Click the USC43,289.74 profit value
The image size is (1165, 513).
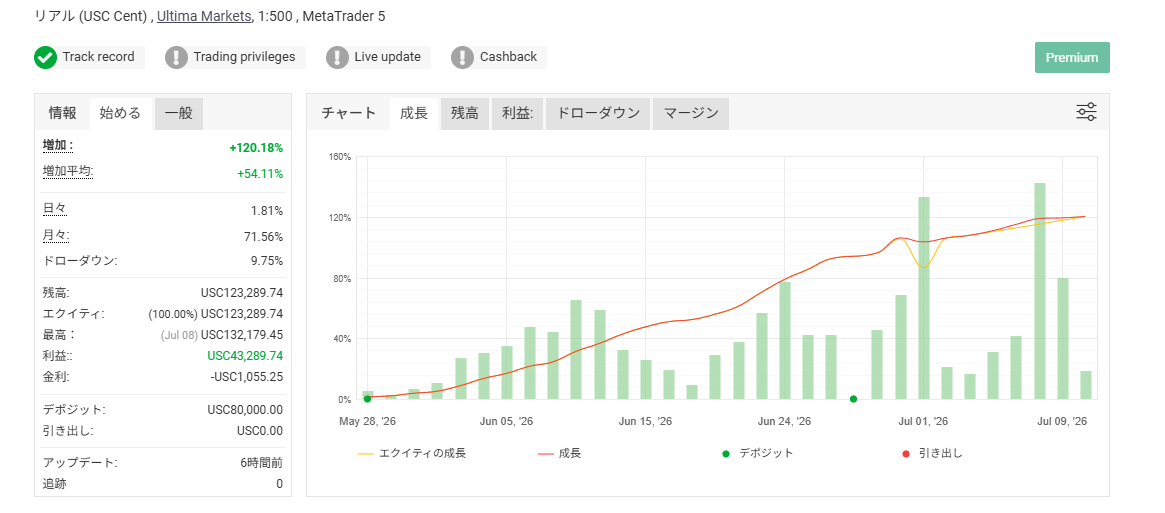click(x=245, y=355)
